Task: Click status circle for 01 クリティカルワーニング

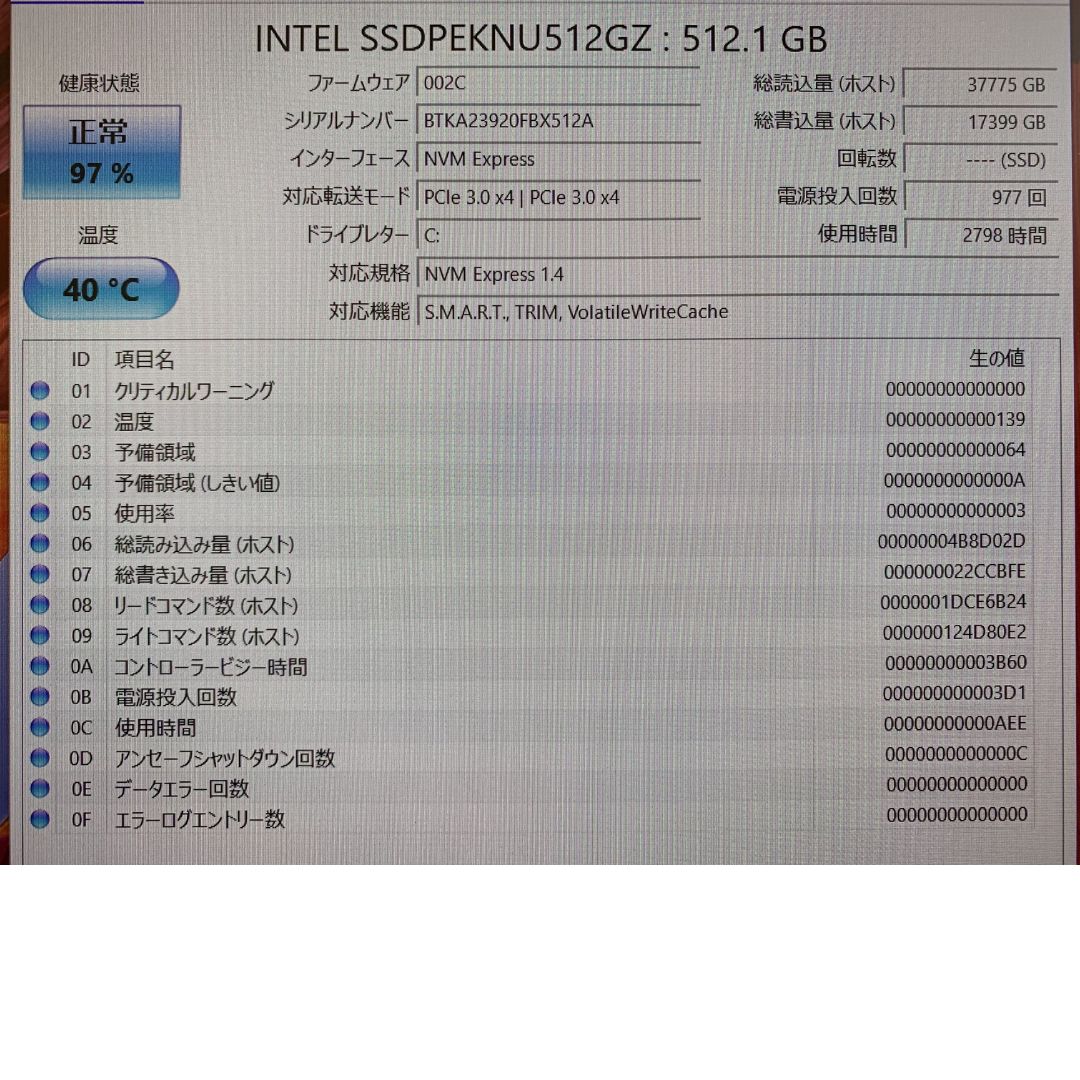Action: click(40, 391)
